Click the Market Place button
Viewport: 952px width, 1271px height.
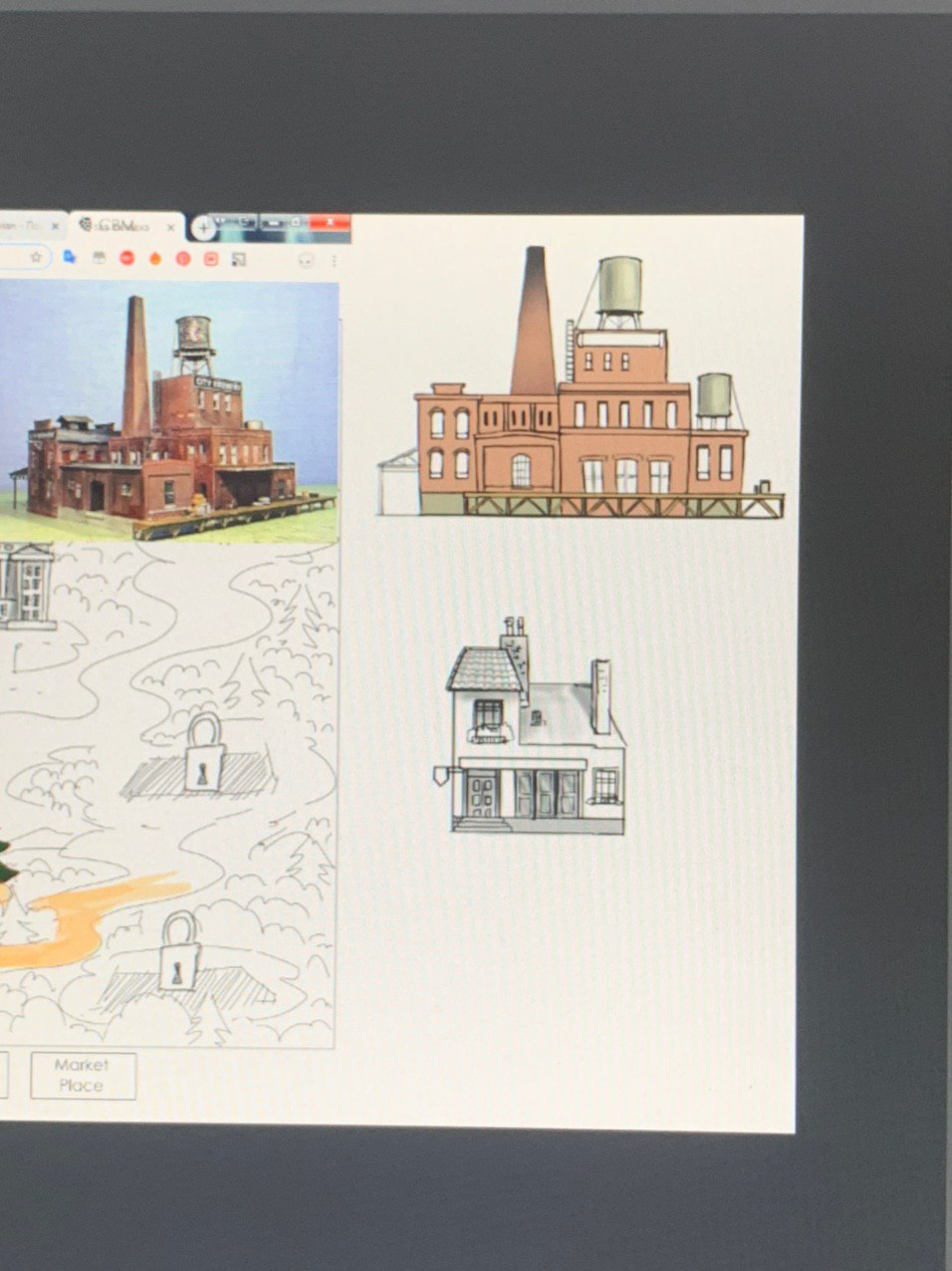(83, 1076)
